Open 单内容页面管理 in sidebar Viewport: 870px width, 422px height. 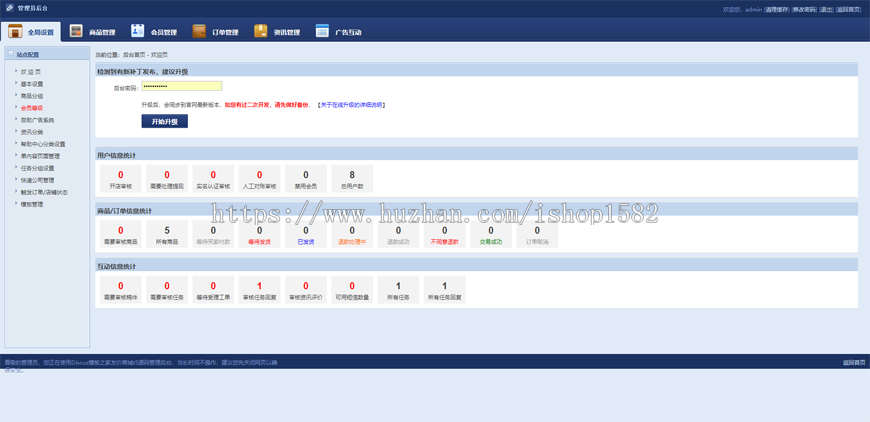40,156
